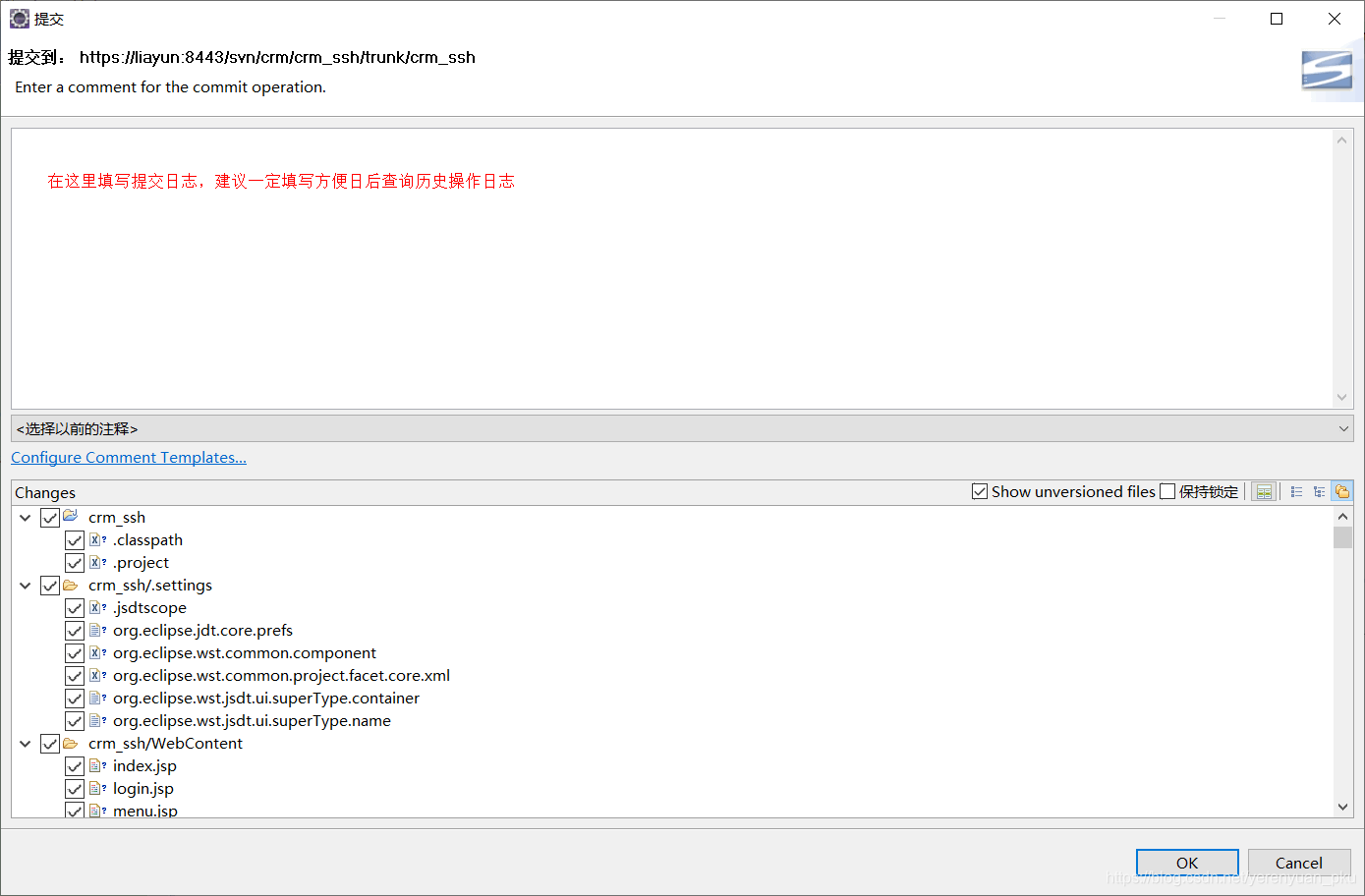Image resolution: width=1365 pixels, height=896 pixels.
Task: Select the .classpath file name
Action: pos(147,539)
